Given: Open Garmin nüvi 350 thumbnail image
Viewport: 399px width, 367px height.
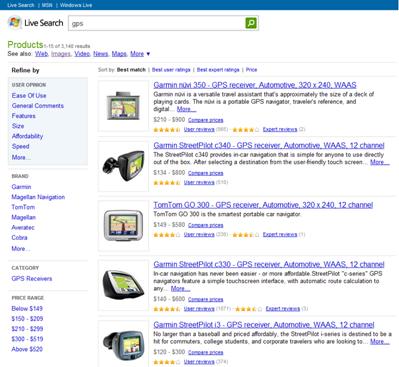Looking at the screenshot, I should [x=123, y=106].
